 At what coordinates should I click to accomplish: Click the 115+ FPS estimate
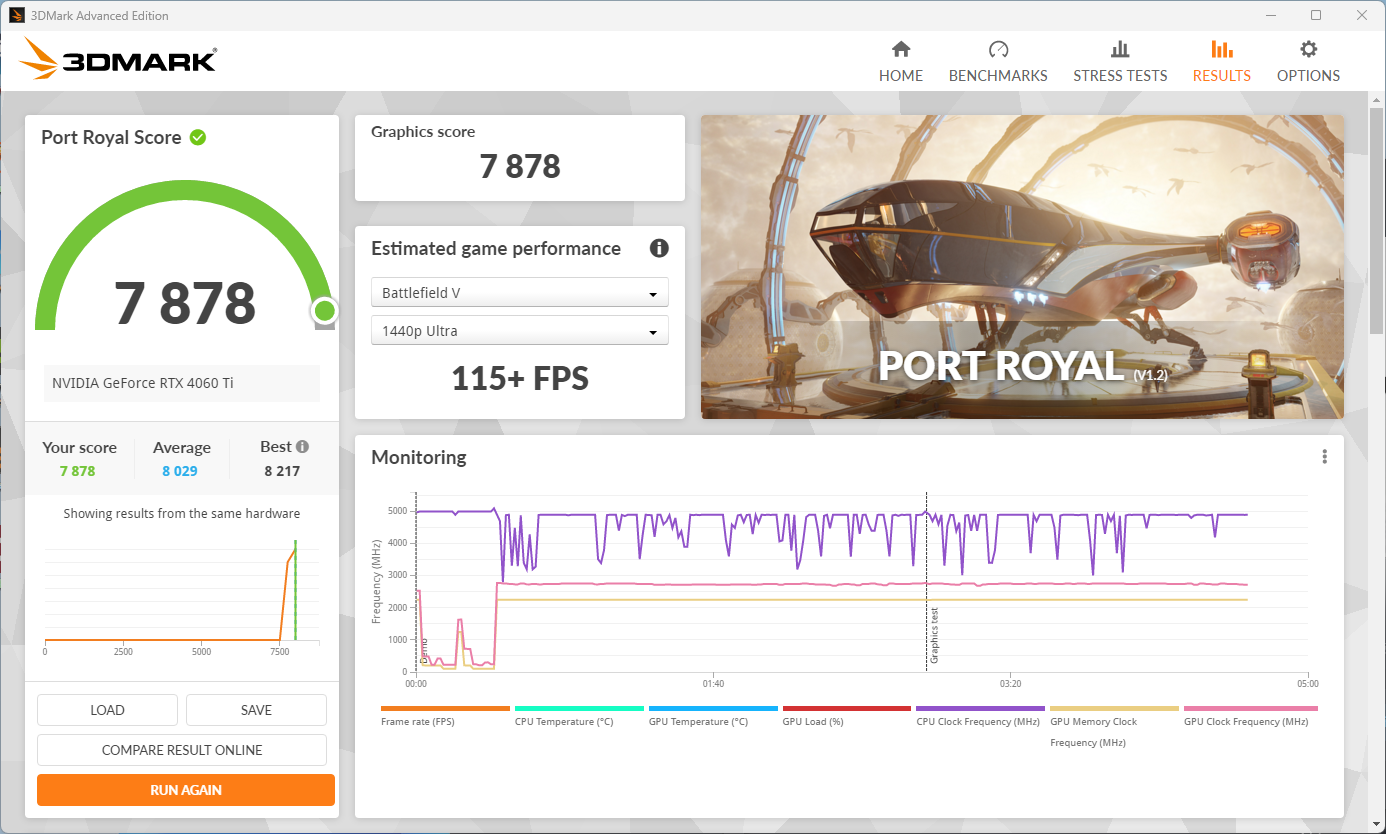point(520,378)
